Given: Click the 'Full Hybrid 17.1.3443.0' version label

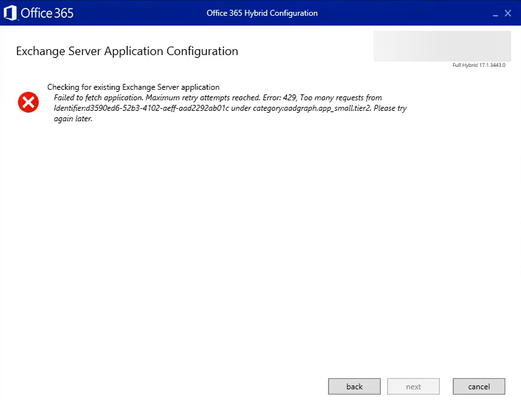Looking at the screenshot, I should (x=479, y=65).
